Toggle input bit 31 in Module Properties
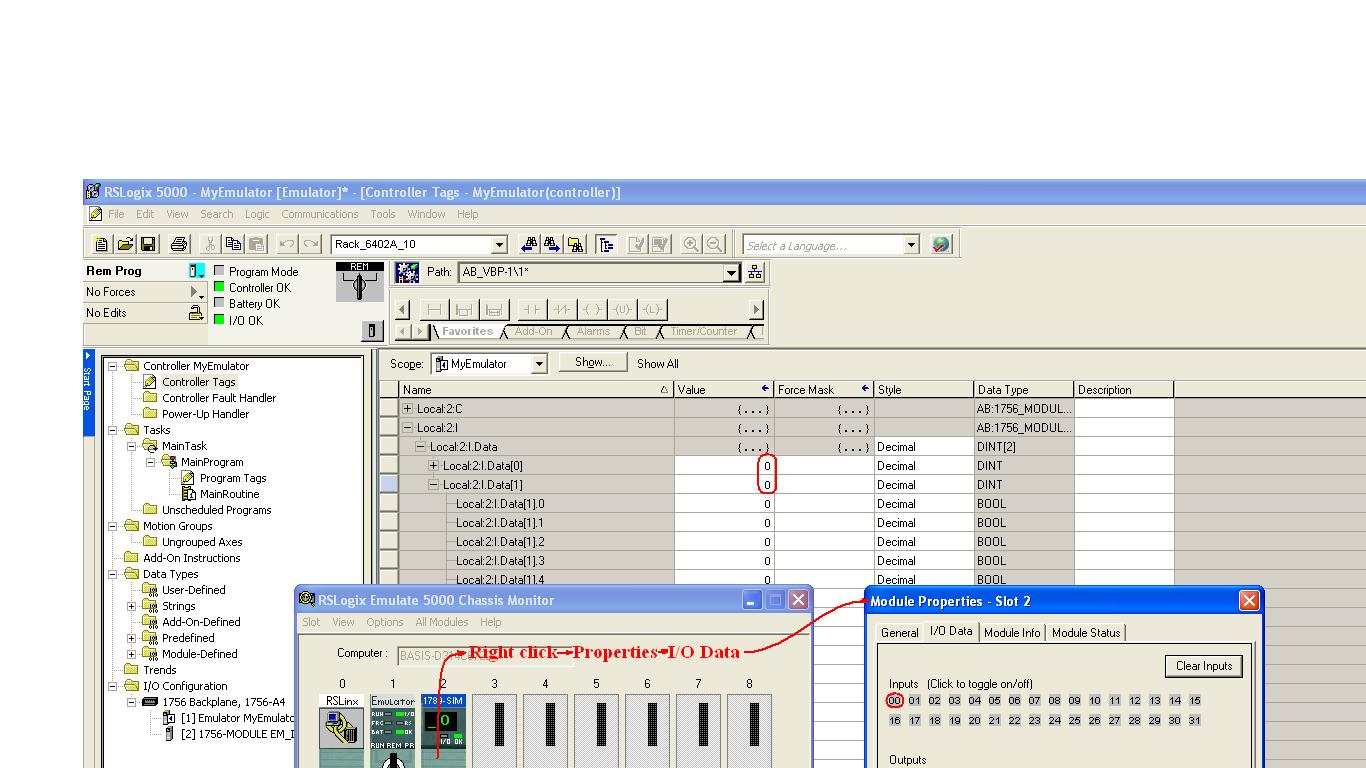1366x768 pixels. tap(1195, 720)
